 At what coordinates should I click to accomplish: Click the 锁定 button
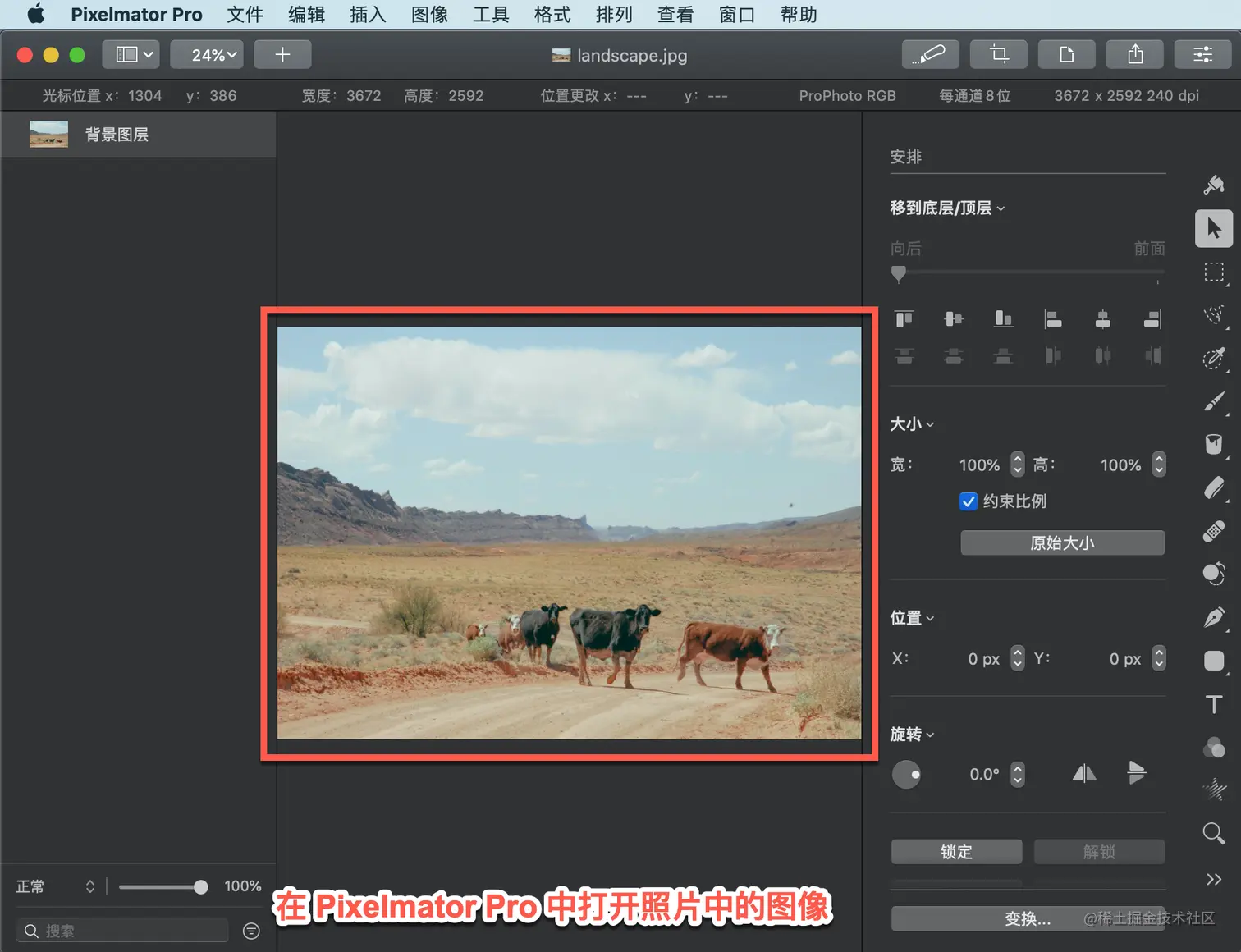tap(957, 852)
